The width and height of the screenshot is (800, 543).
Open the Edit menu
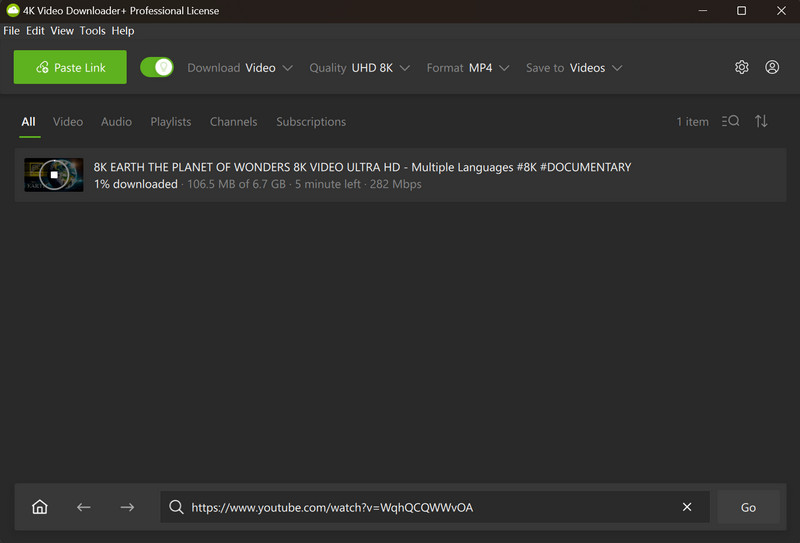point(35,31)
